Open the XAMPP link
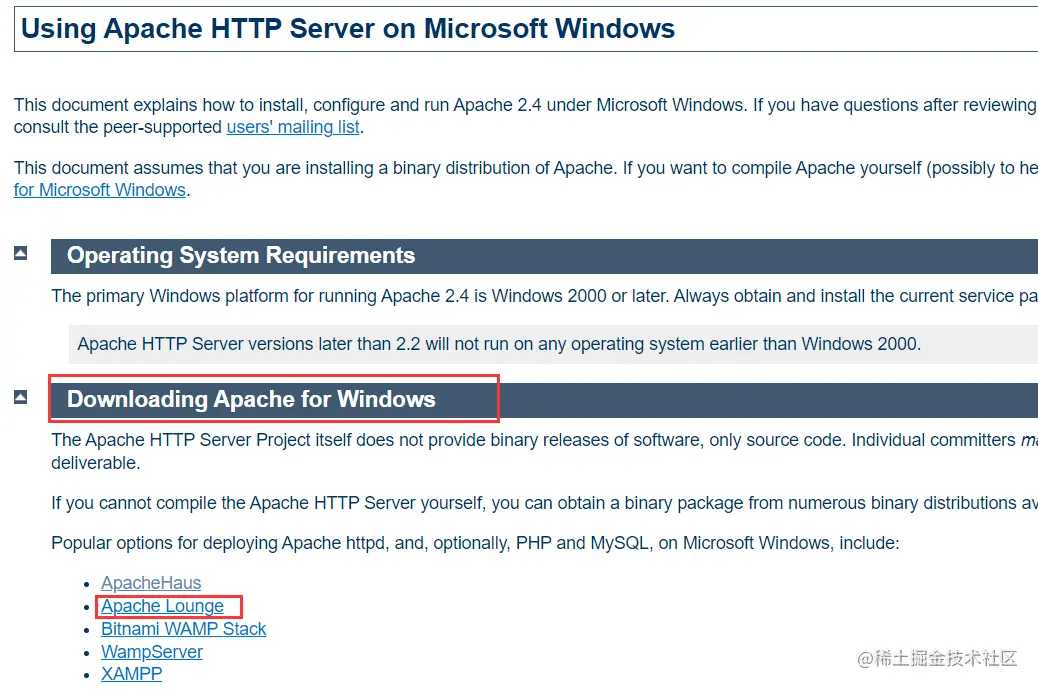Screen dimensions: 1038x689 [x=131, y=674]
